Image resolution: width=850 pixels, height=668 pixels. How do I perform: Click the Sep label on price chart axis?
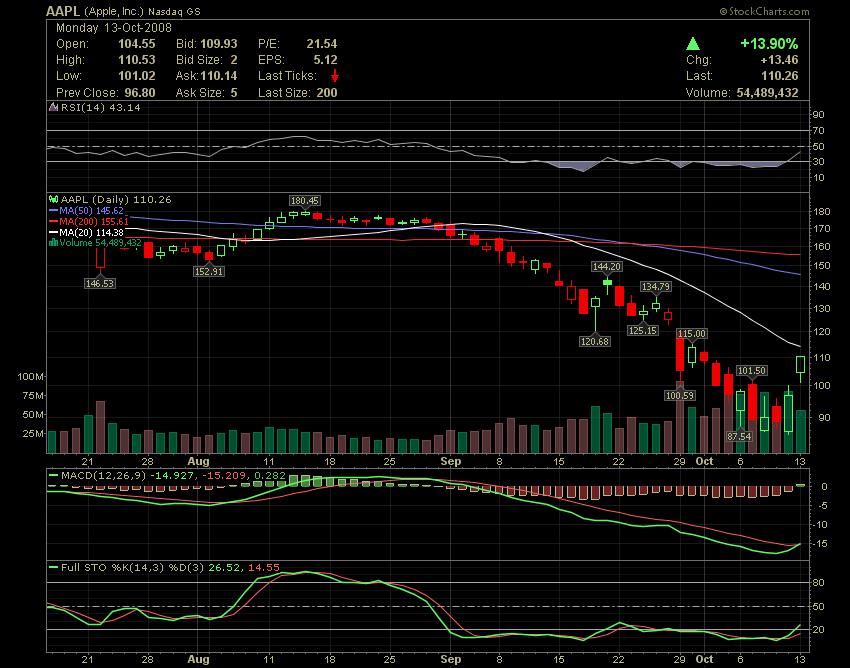click(x=451, y=461)
